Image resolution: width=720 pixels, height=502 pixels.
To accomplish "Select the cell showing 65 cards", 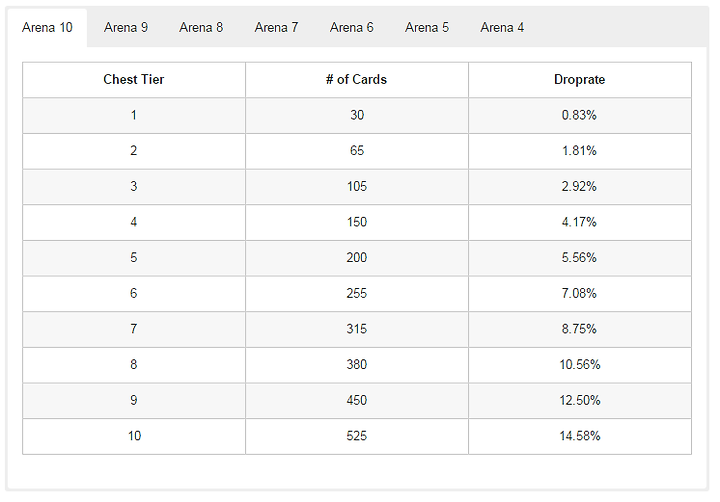I will [356, 151].
